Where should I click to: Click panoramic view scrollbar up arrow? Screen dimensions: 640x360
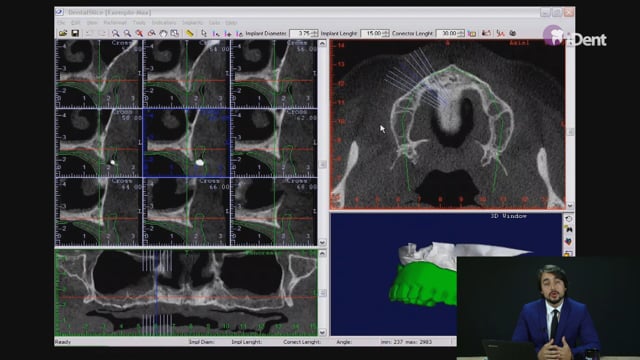[x=322, y=253]
